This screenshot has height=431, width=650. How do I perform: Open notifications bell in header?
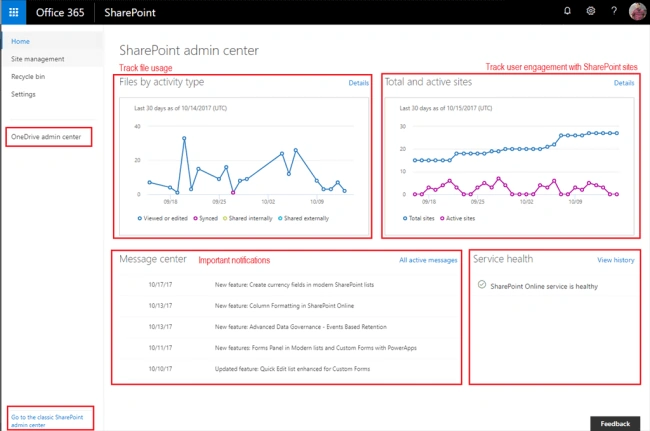567,11
